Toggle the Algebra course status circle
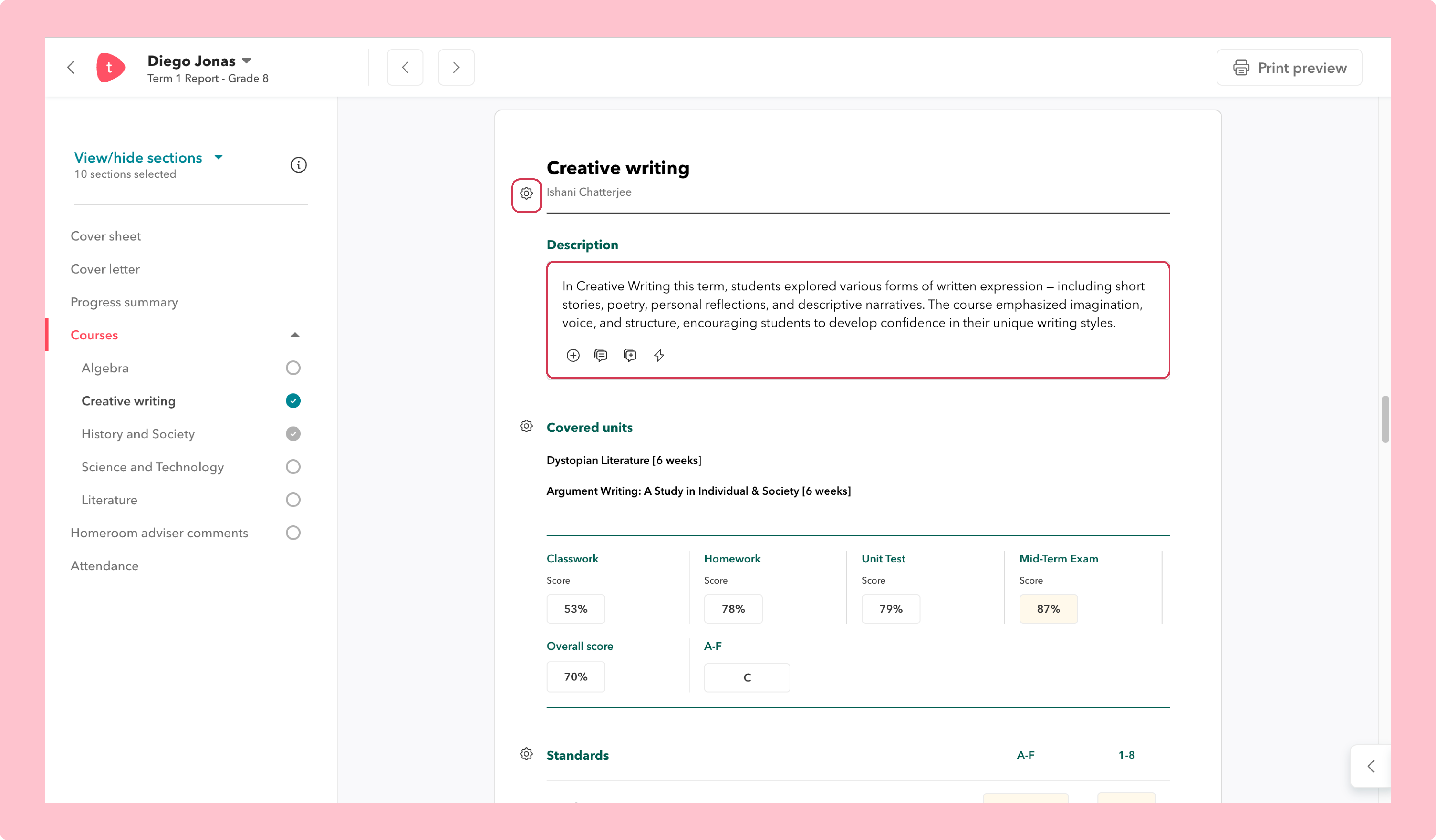 (x=293, y=368)
